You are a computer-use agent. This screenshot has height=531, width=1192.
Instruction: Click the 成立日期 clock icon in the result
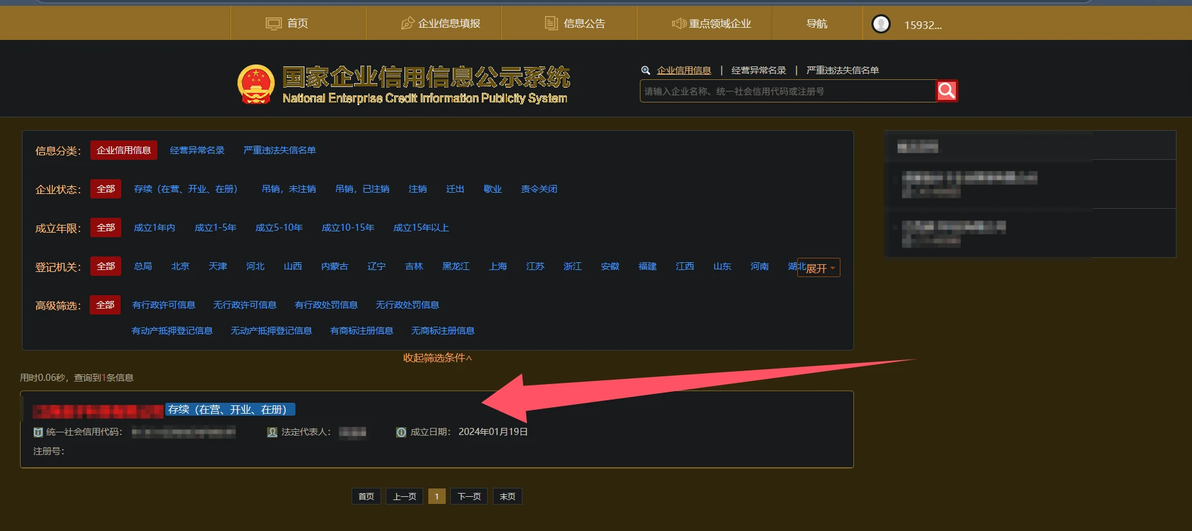pyautogui.click(x=401, y=432)
